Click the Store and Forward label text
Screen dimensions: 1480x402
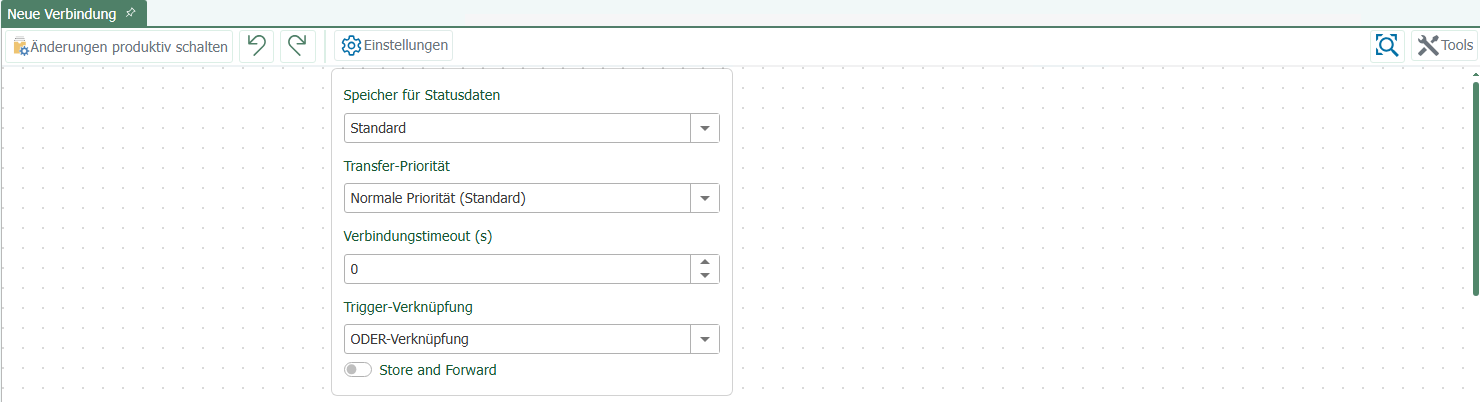tap(438, 370)
